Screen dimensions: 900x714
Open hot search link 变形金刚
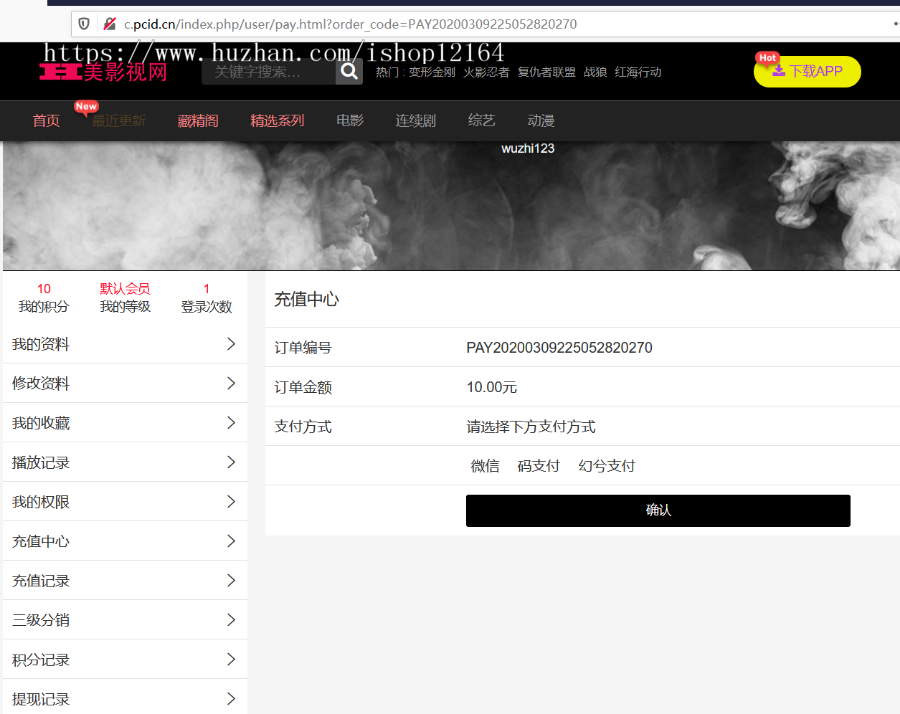coord(432,72)
